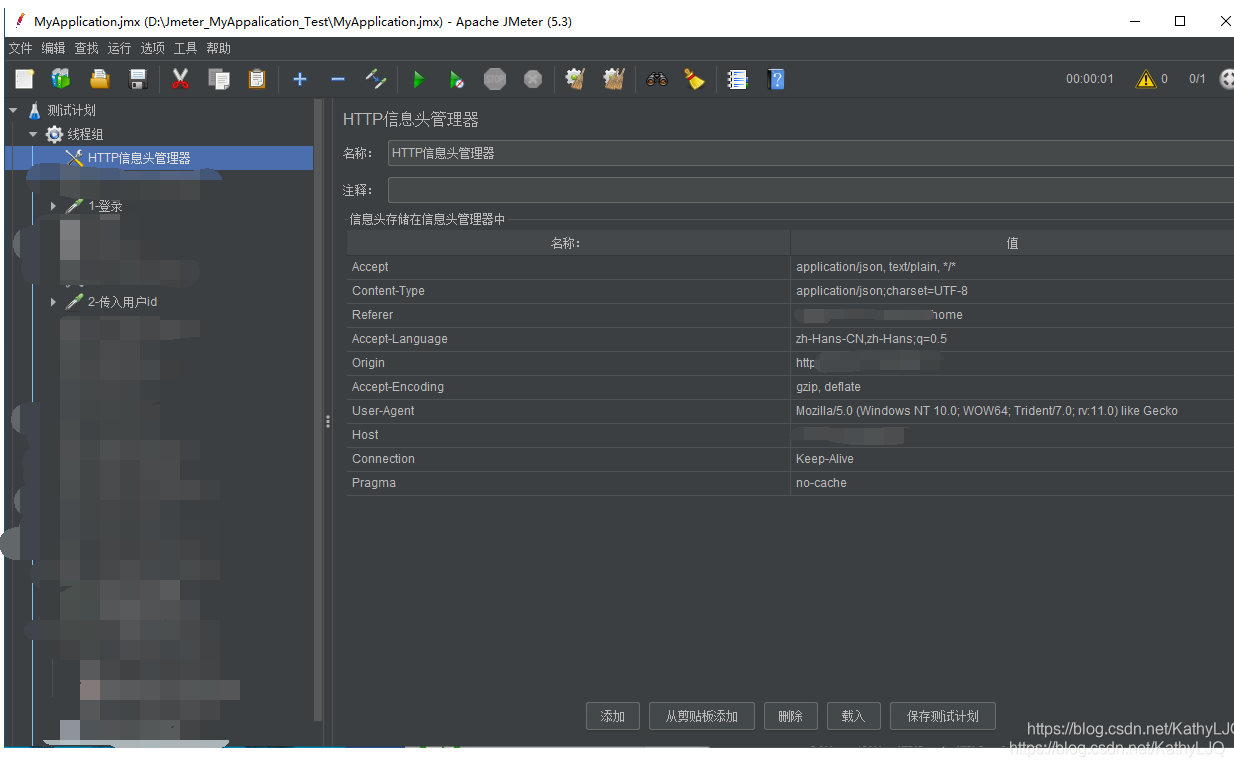This screenshot has width=1234, height=767.
Task: Open search with binoculars icon
Action: pyautogui.click(x=656, y=79)
